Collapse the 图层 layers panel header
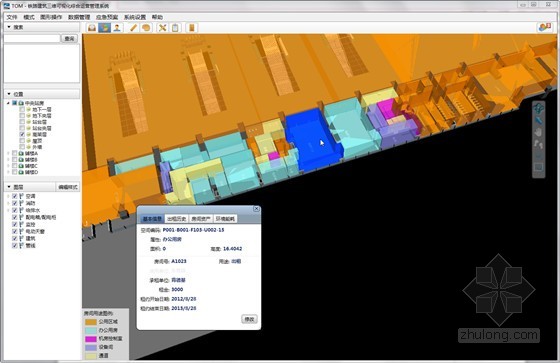Screen dimensions: 560x363 pyautogui.click(x=30, y=187)
